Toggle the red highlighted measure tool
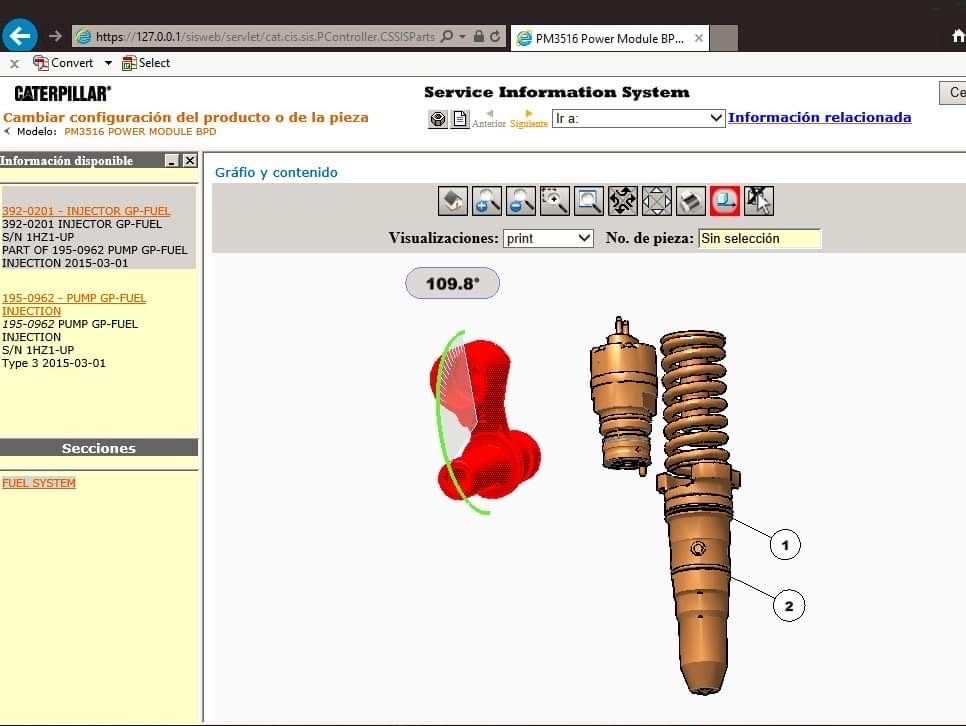 [x=724, y=201]
